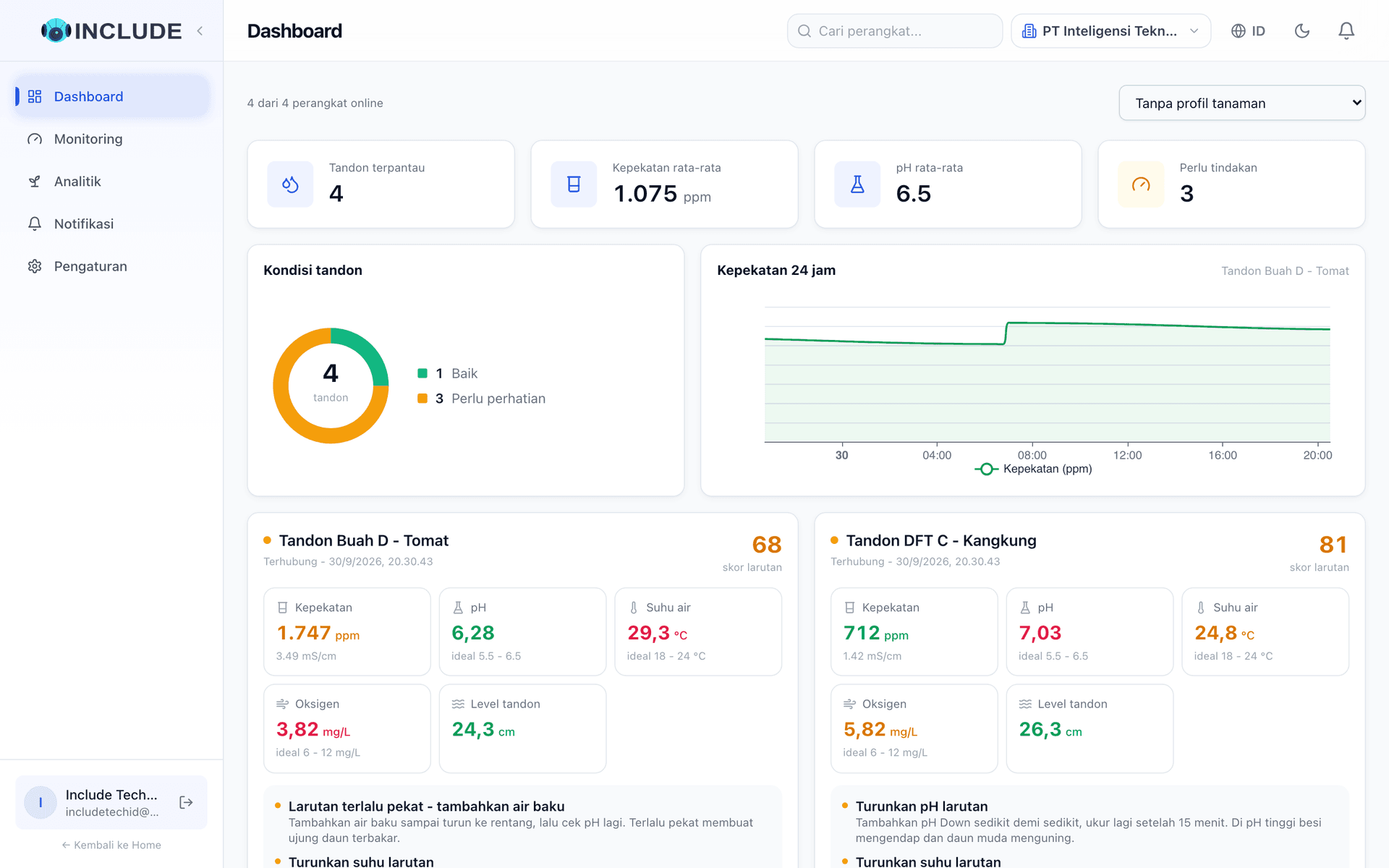Click the Suhu air 29,3 °C tile
This screenshot has height=868, width=1389.
[698, 631]
